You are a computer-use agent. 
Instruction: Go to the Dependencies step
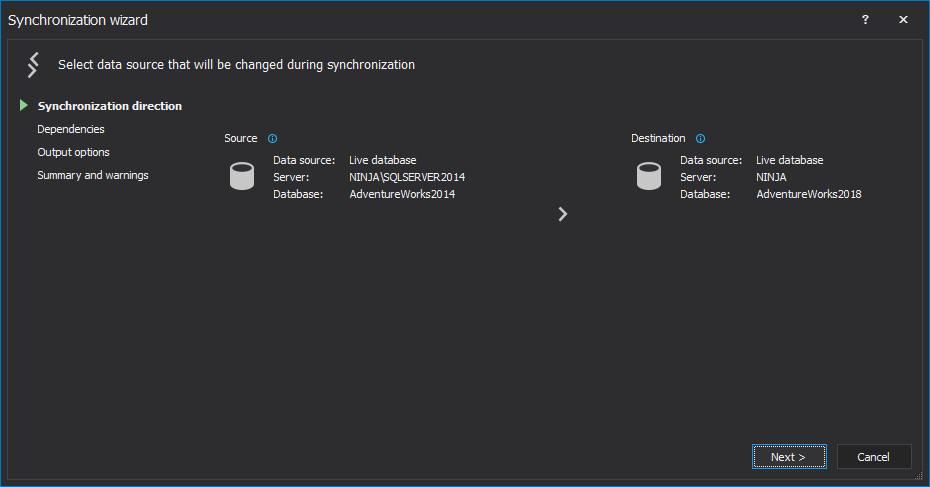pyautogui.click(x=71, y=129)
